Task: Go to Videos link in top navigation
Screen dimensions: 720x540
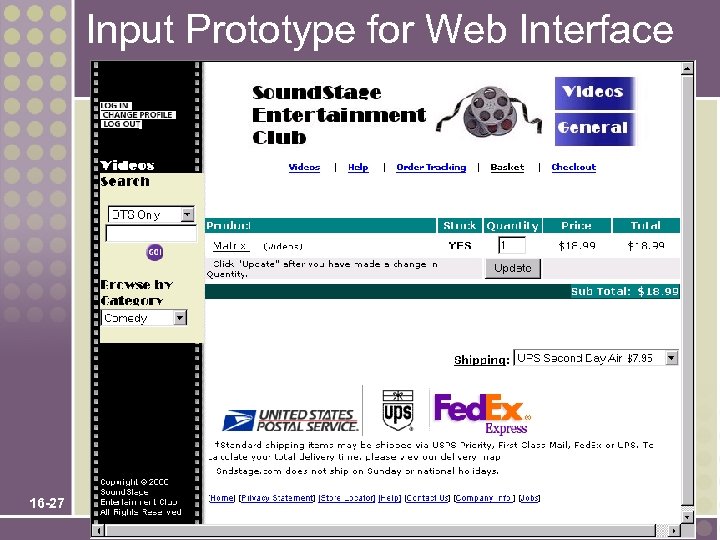Action: (x=304, y=167)
